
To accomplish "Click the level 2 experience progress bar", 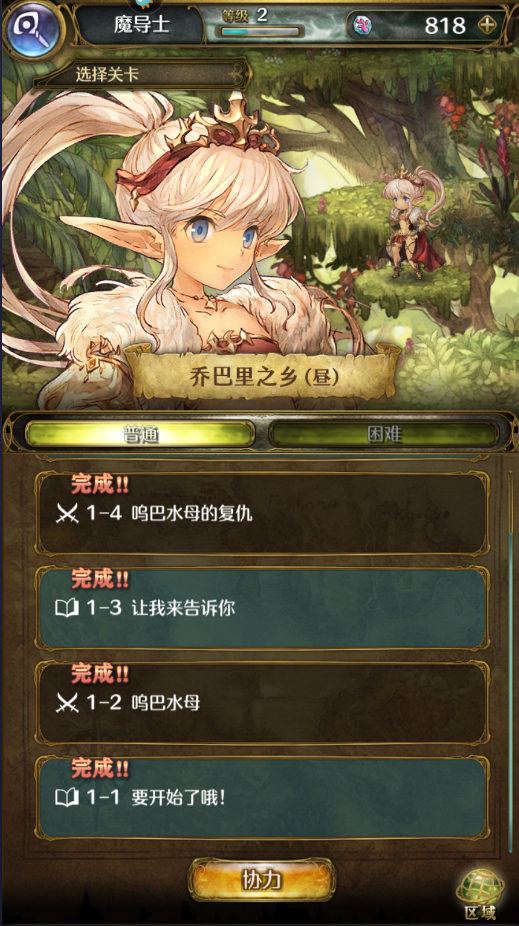I will point(260,31).
